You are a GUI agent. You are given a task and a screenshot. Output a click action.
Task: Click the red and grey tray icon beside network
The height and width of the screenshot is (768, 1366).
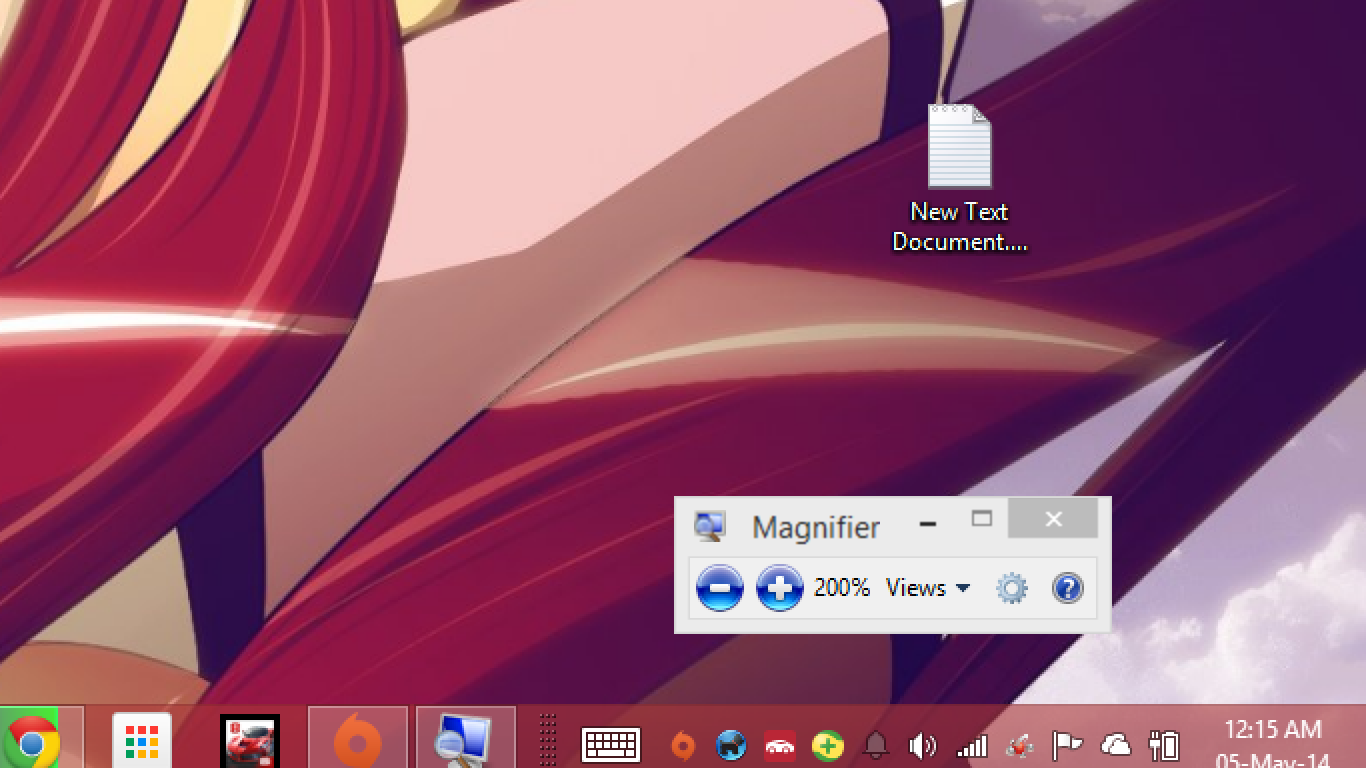click(x=1019, y=745)
